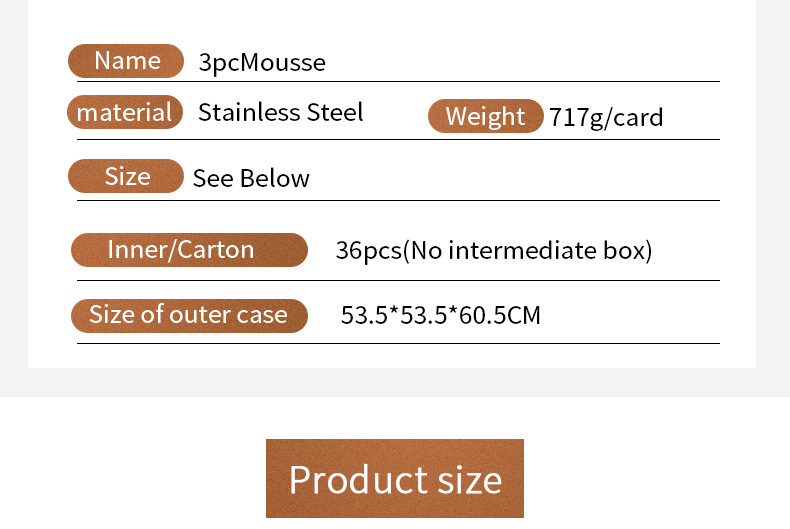Click the No intermediate box note
The image size is (790, 529).
click(527, 250)
